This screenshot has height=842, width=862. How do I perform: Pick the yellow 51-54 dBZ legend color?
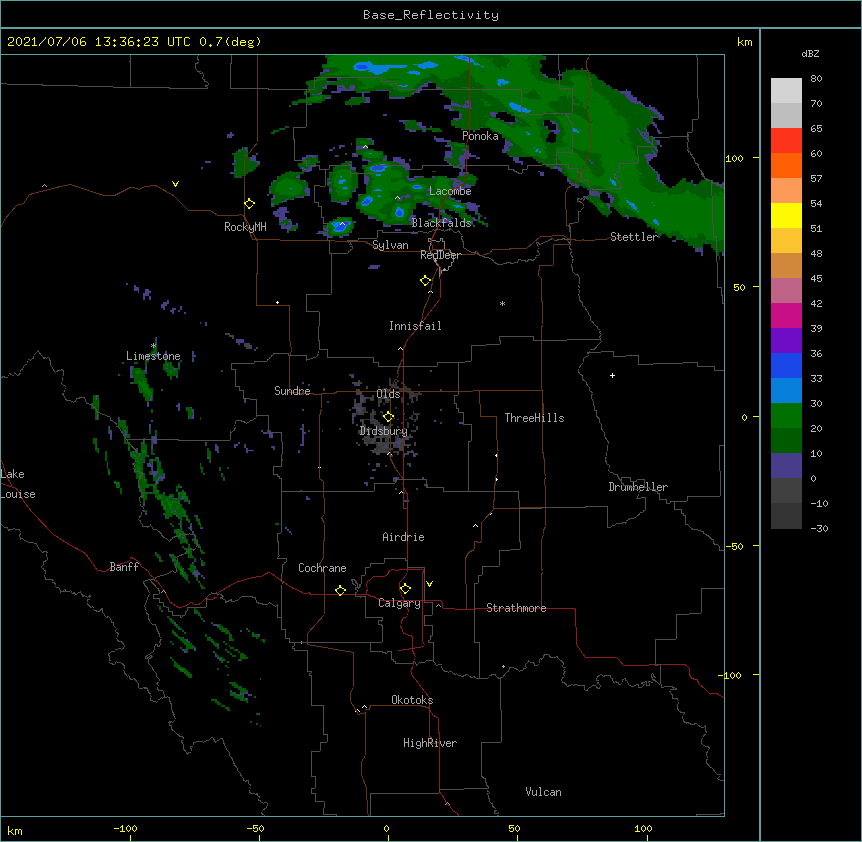(x=786, y=215)
